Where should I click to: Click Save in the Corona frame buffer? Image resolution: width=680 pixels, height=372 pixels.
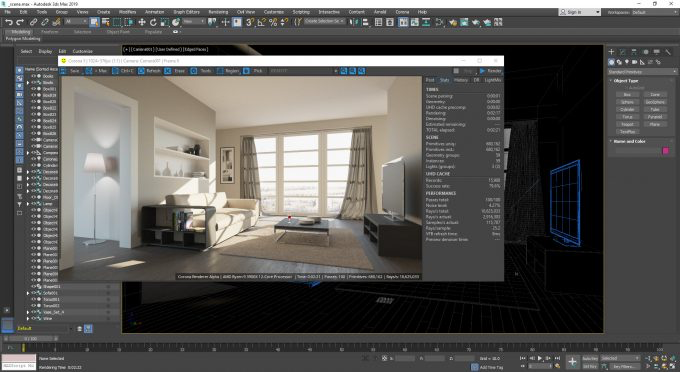coord(71,71)
